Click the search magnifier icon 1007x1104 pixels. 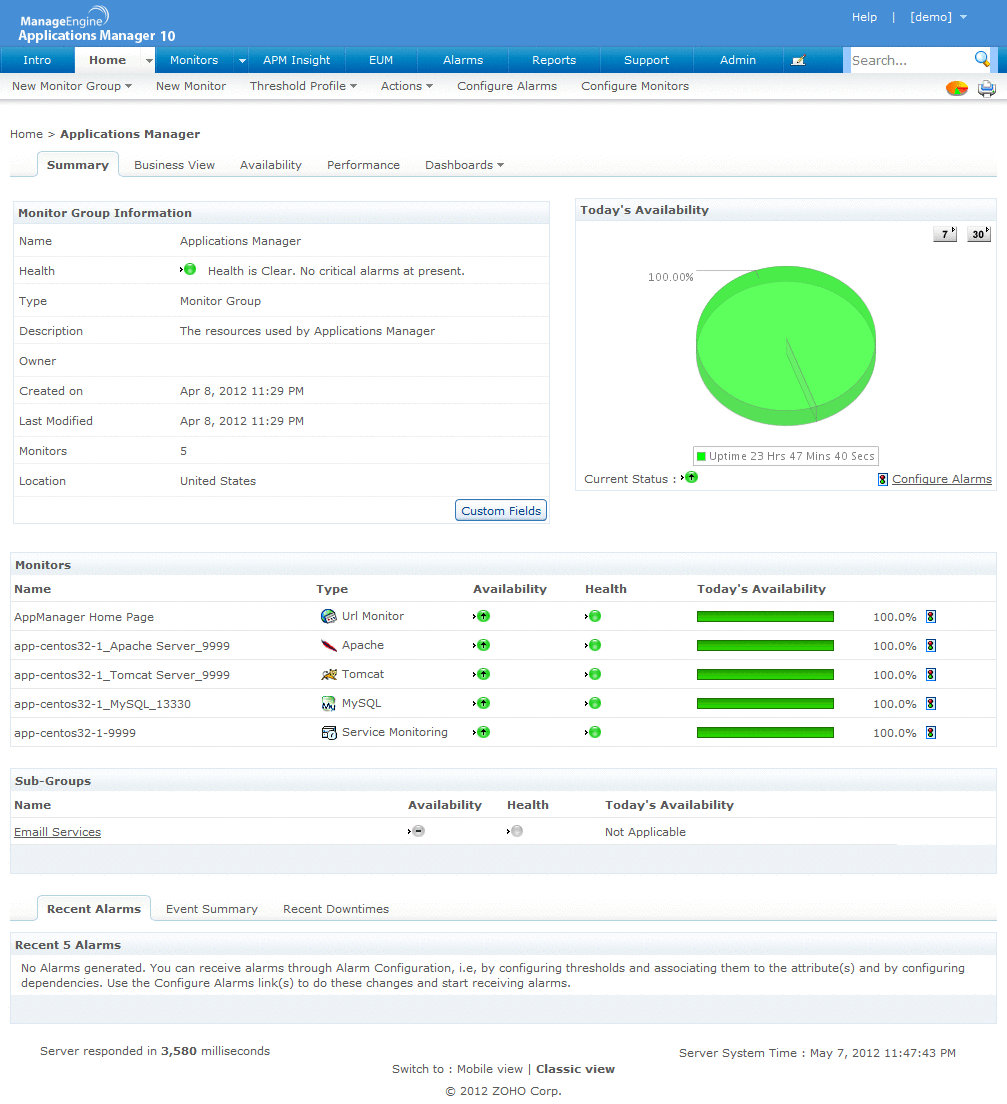click(x=982, y=59)
